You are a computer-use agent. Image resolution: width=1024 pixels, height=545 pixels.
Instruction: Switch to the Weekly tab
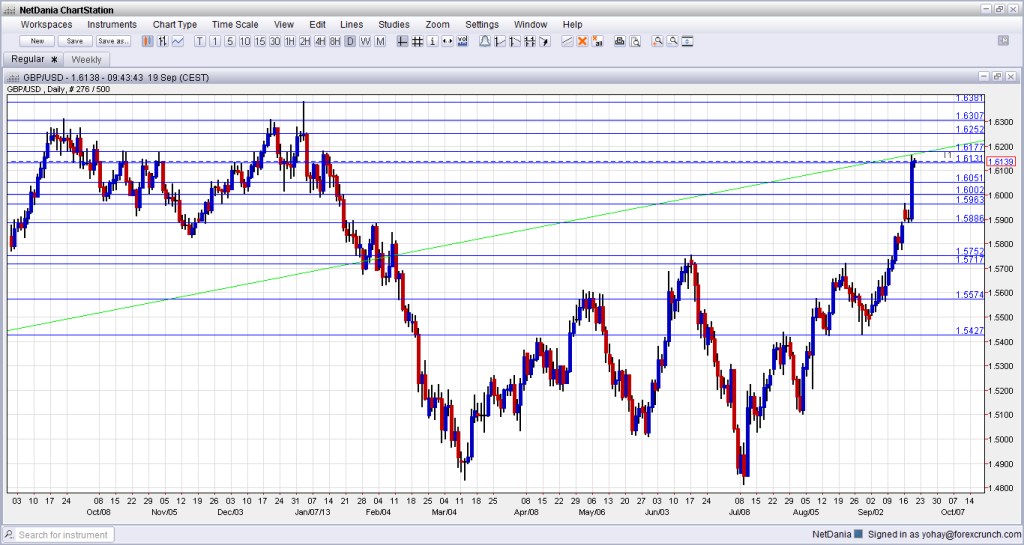87,60
